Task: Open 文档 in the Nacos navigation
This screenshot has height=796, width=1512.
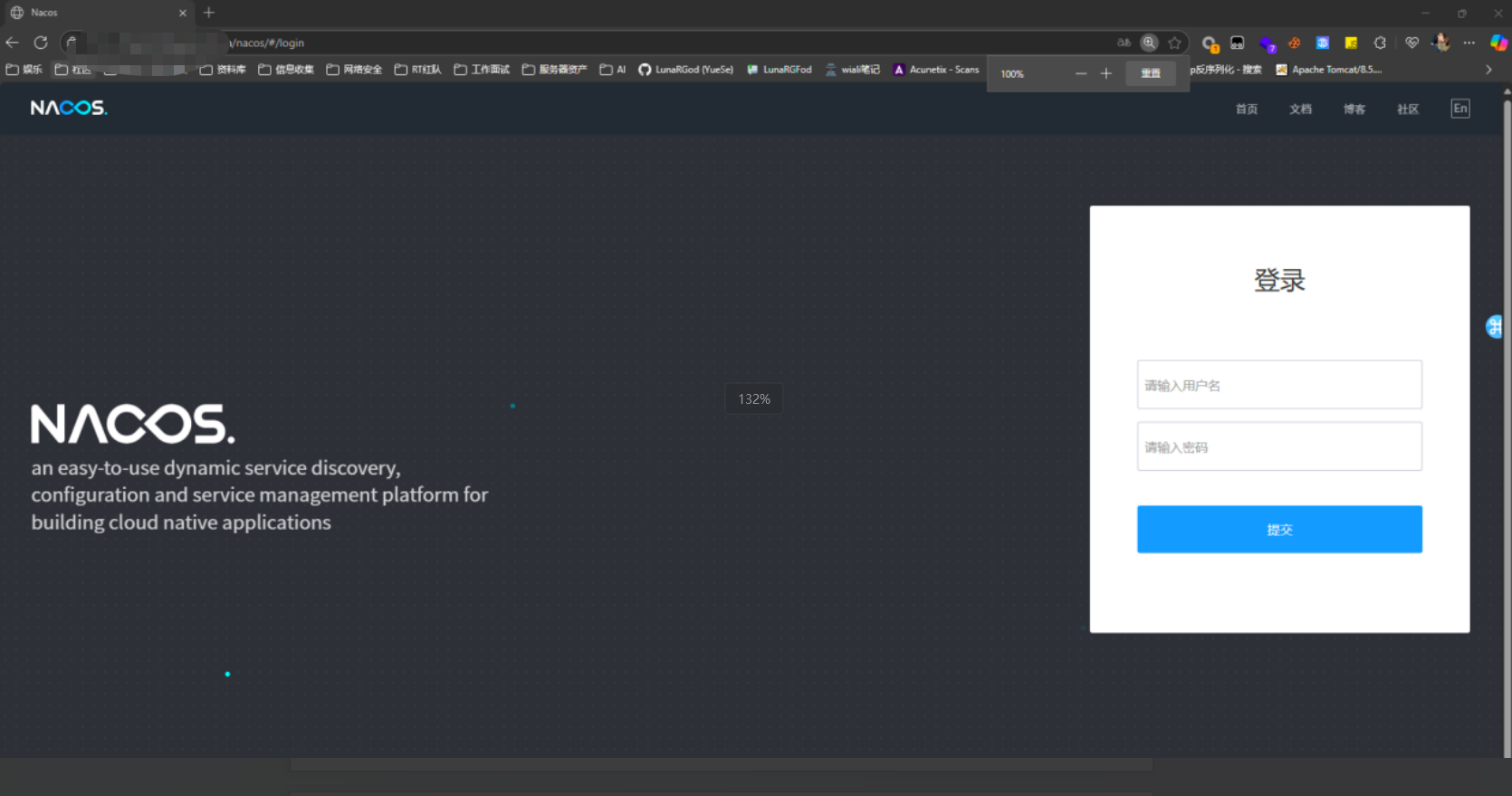Action: pos(1300,109)
